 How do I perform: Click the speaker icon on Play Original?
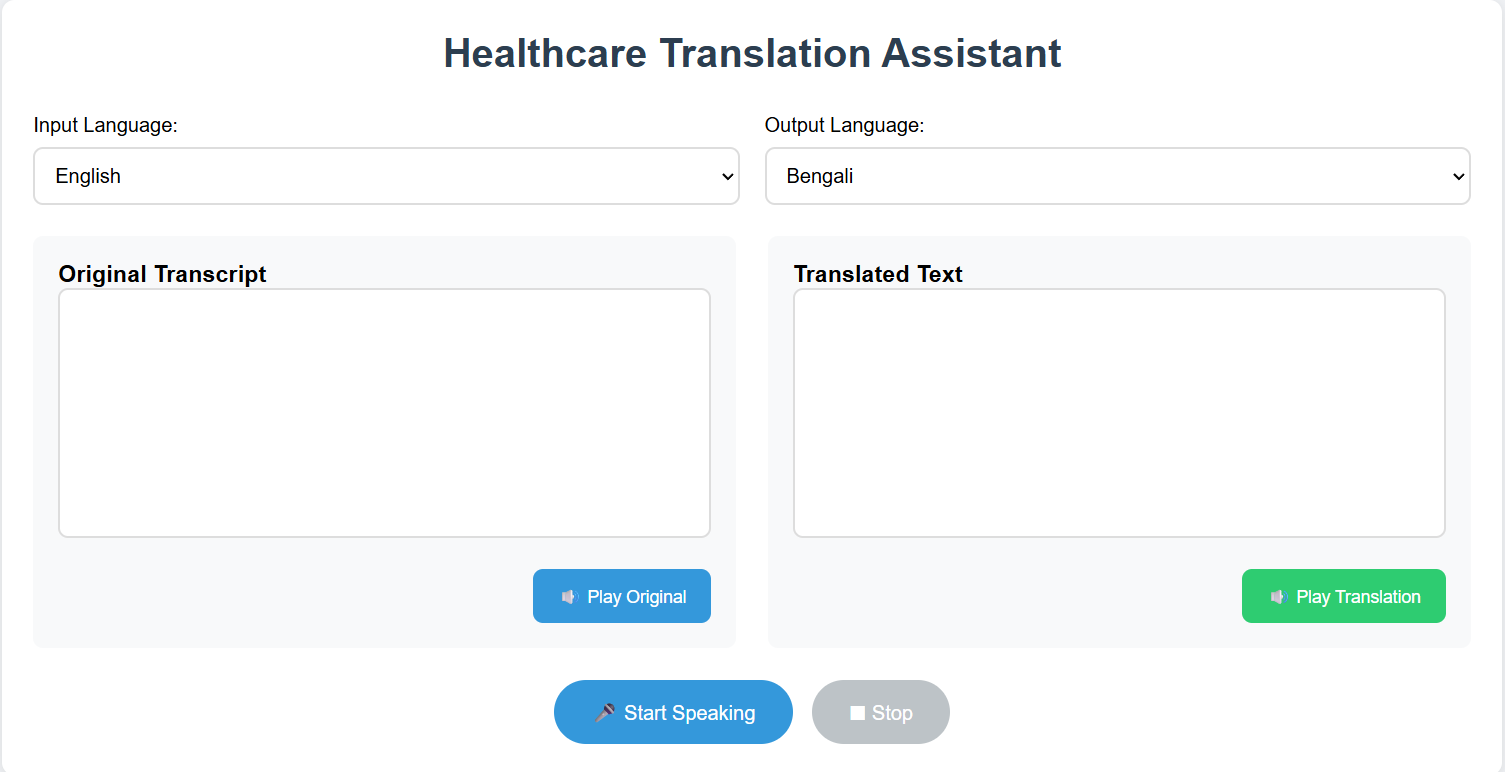click(x=569, y=596)
